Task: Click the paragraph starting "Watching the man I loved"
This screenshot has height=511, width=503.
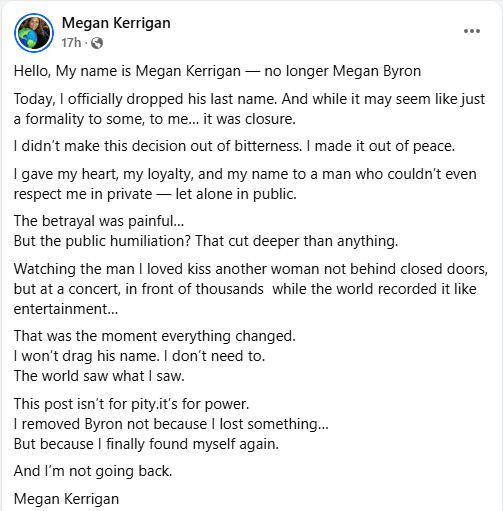Action: click(x=251, y=289)
